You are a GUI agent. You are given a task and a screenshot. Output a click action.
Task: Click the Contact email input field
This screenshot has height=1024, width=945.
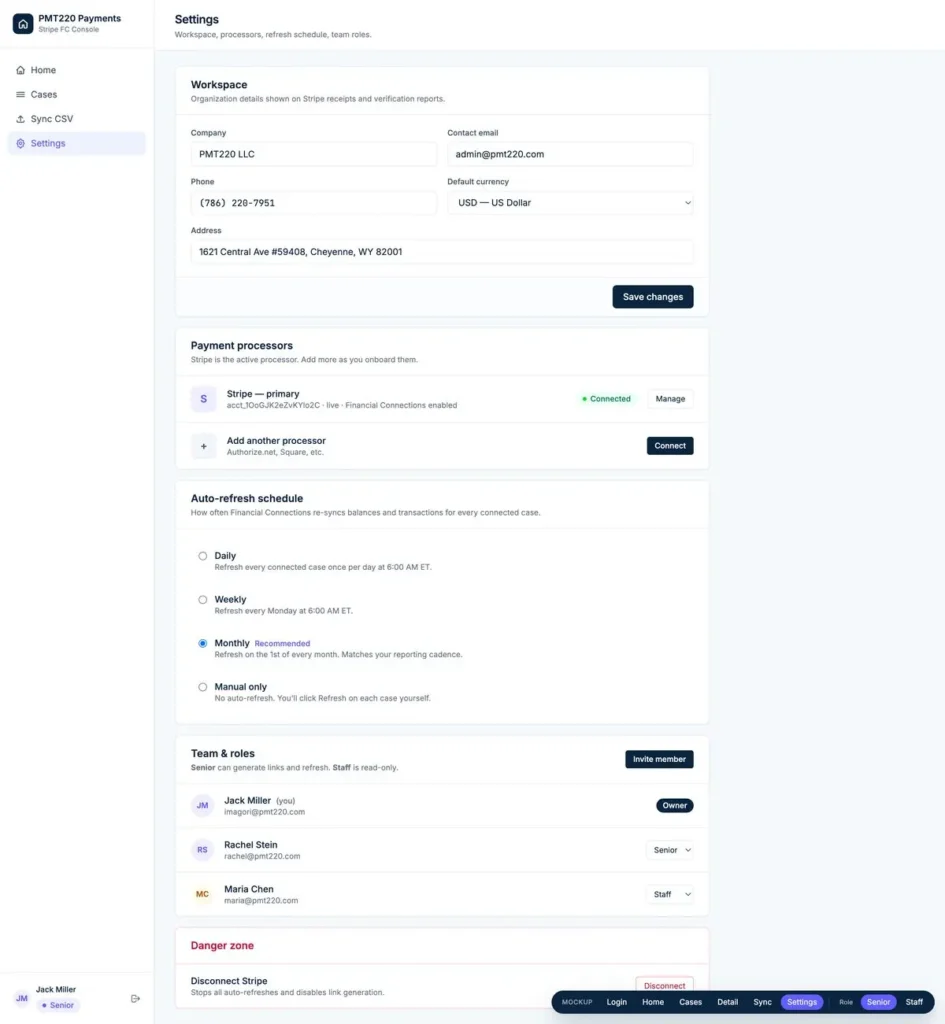570,154
